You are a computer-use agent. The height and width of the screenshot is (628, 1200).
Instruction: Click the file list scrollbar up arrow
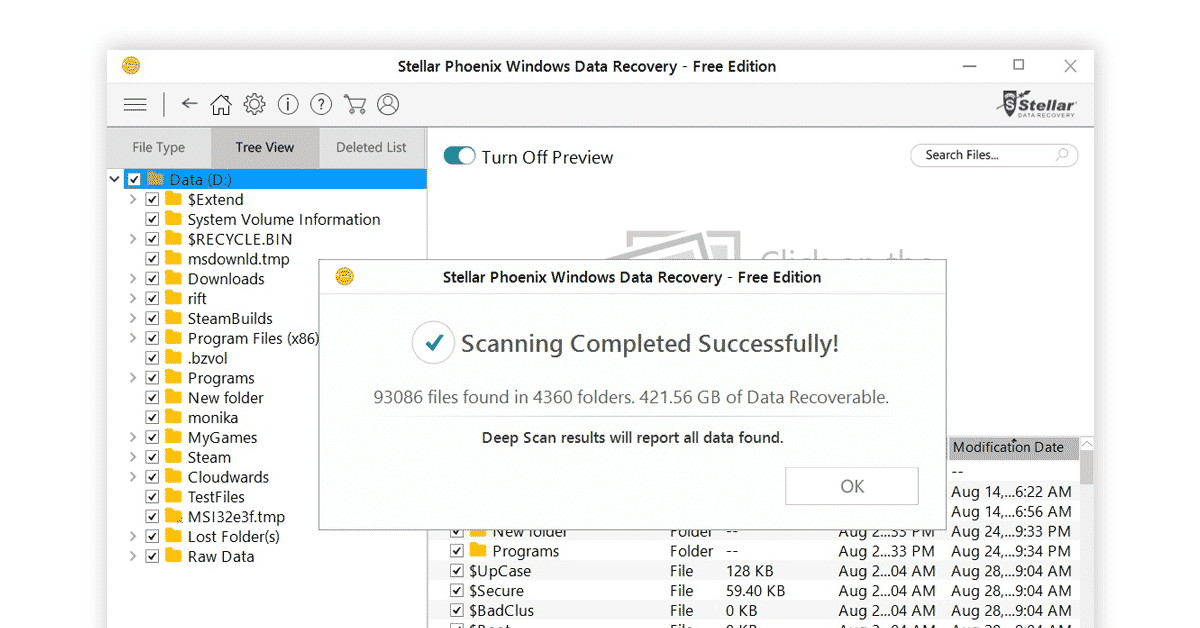pyautogui.click(x=1087, y=443)
